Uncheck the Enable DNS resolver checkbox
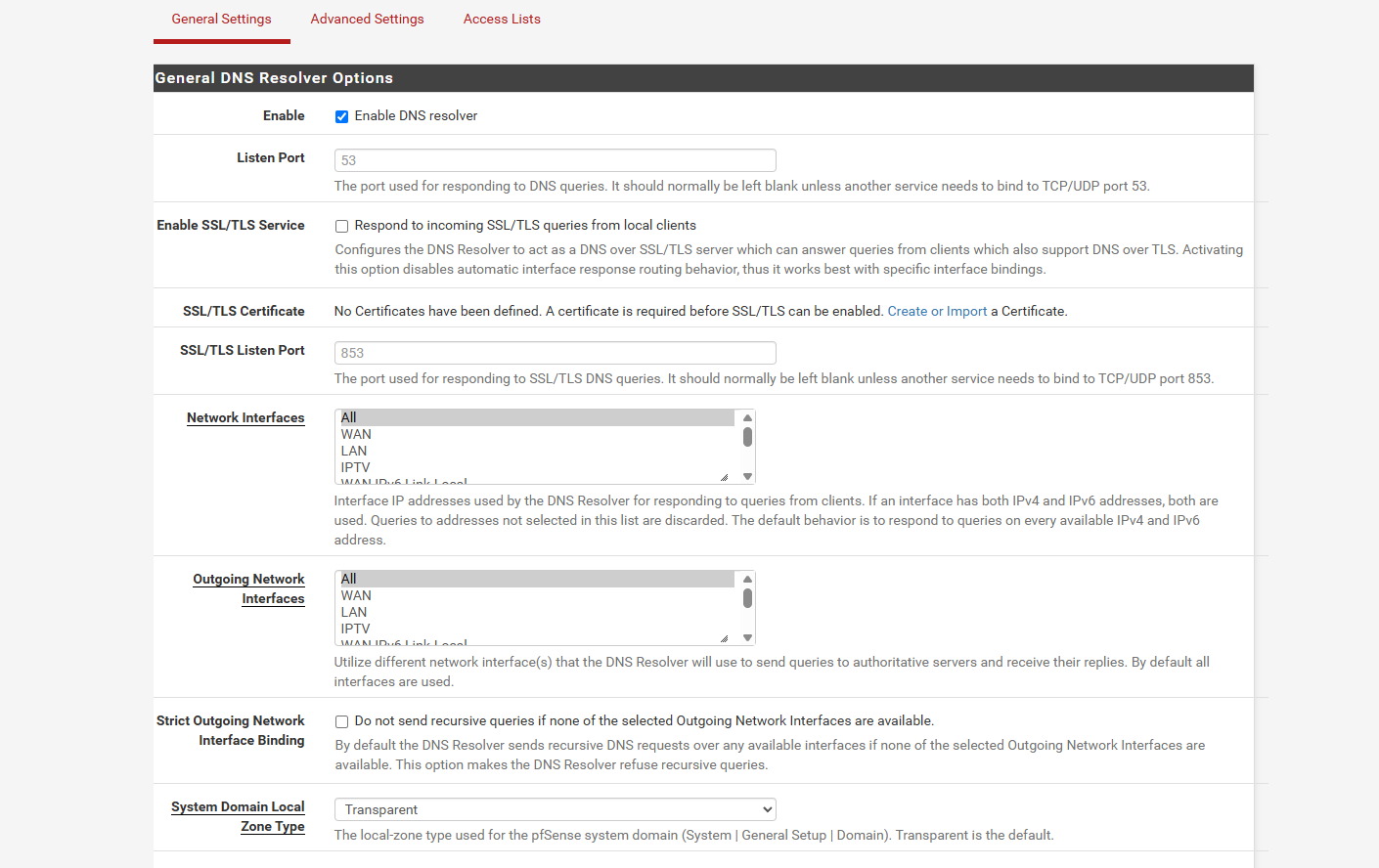Viewport: 1379px width, 868px height. pos(341,116)
